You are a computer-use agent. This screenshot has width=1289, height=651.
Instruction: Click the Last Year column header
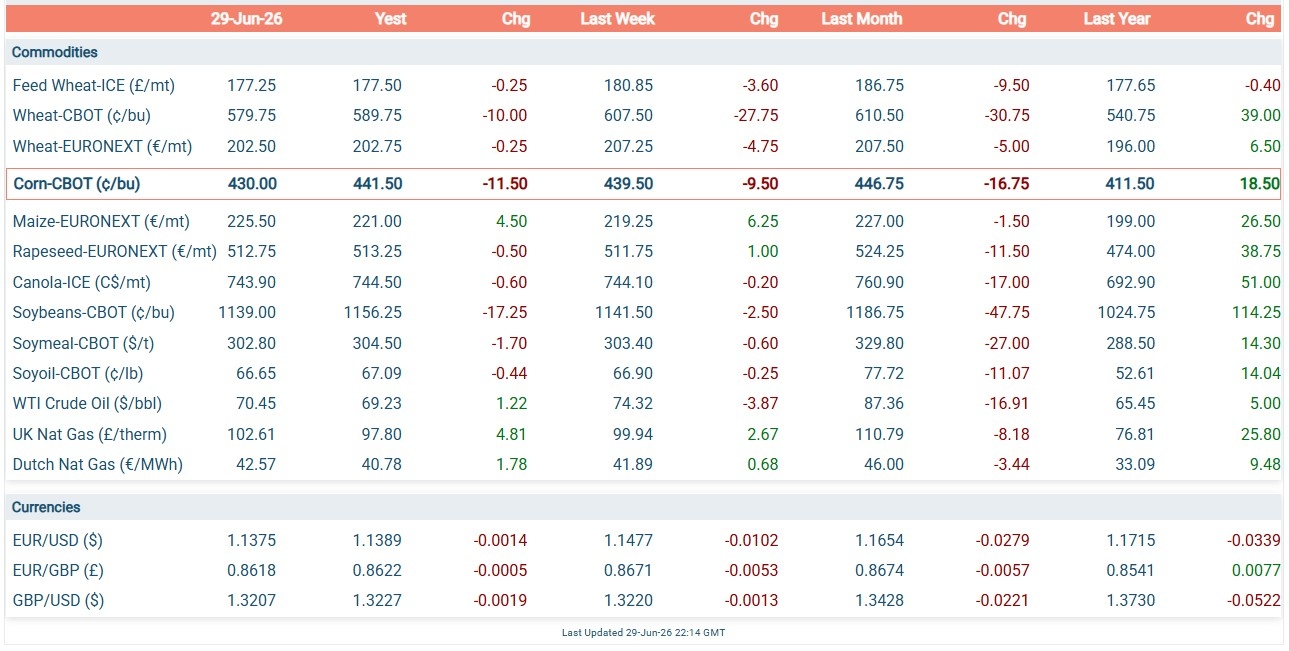click(1116, 19)
